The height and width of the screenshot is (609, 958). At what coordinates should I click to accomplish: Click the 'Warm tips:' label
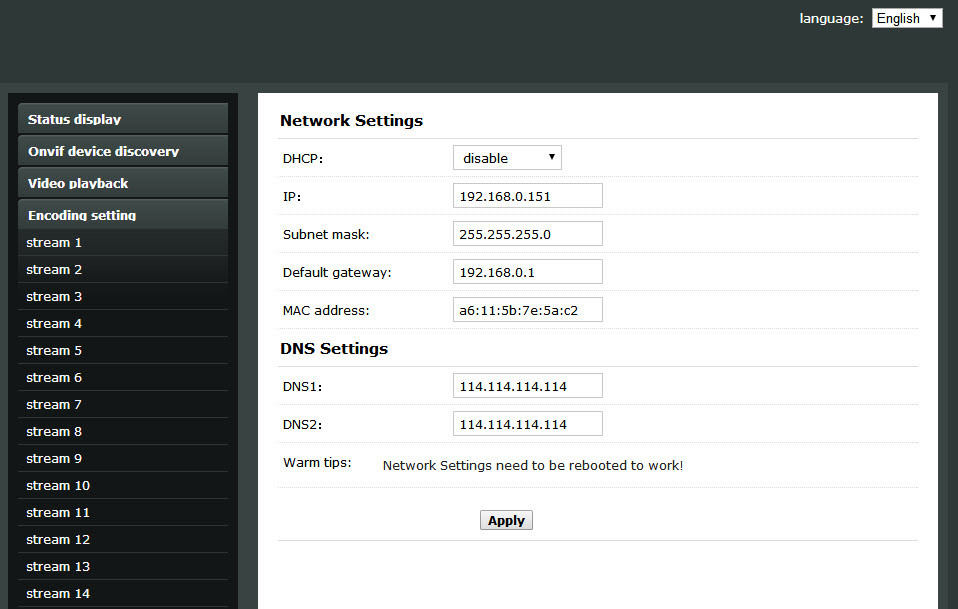pos(317,462)
